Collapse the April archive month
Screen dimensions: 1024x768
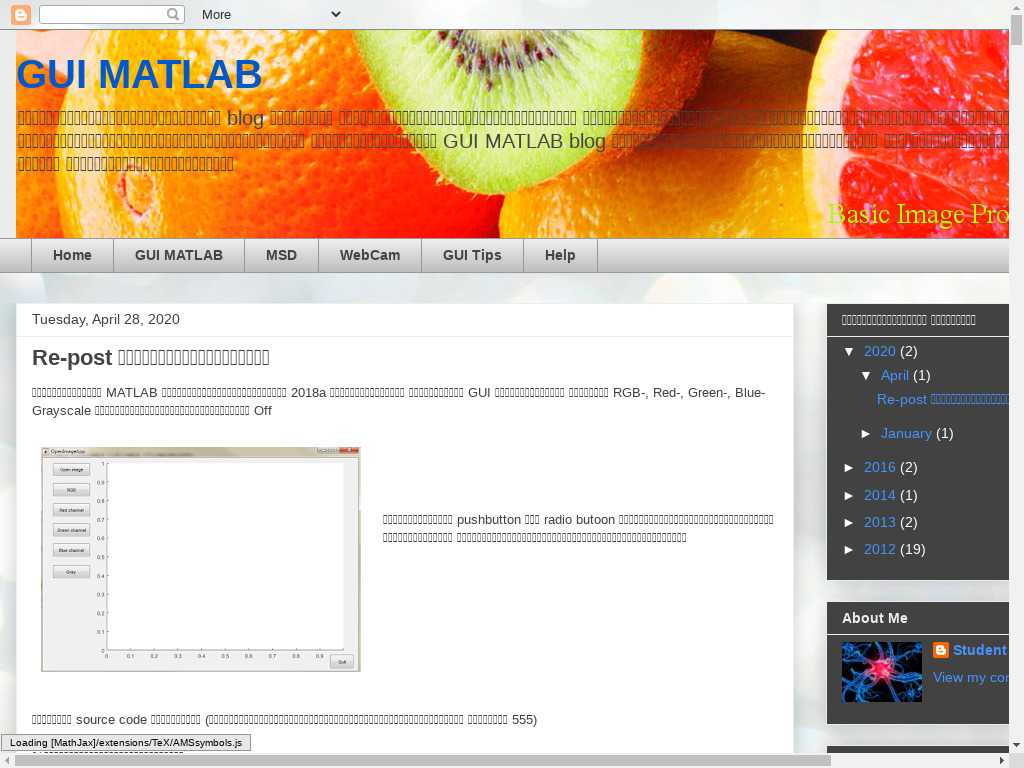pos(867,375)
